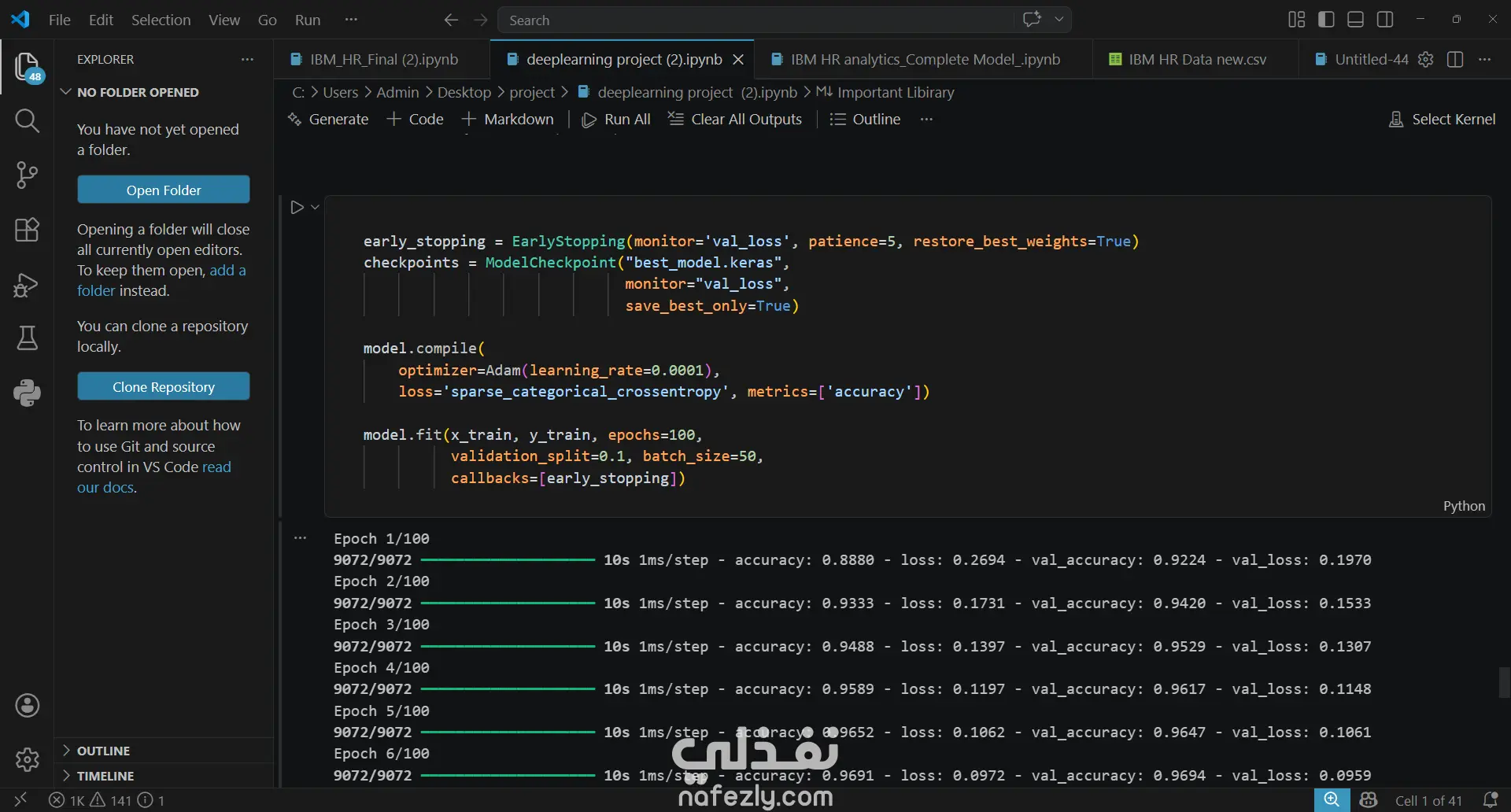The image size is (1511, 812).
Task: Collapse the NO FOLDER OPENED section
Action: 138,92
